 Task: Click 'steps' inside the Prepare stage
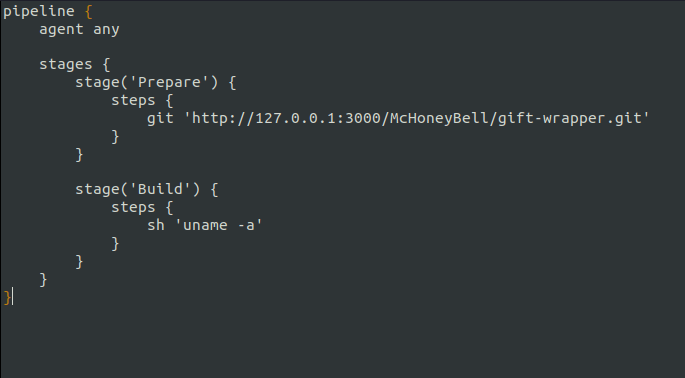click(133, 101)
